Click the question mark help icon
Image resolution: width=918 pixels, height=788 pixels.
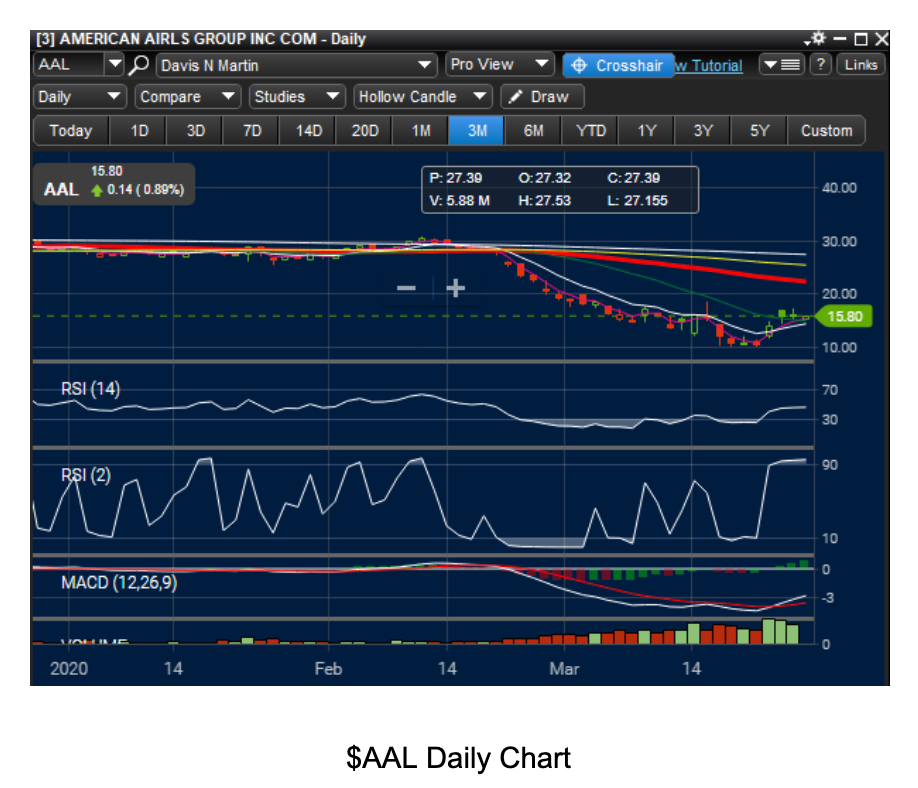coord(821,64)
